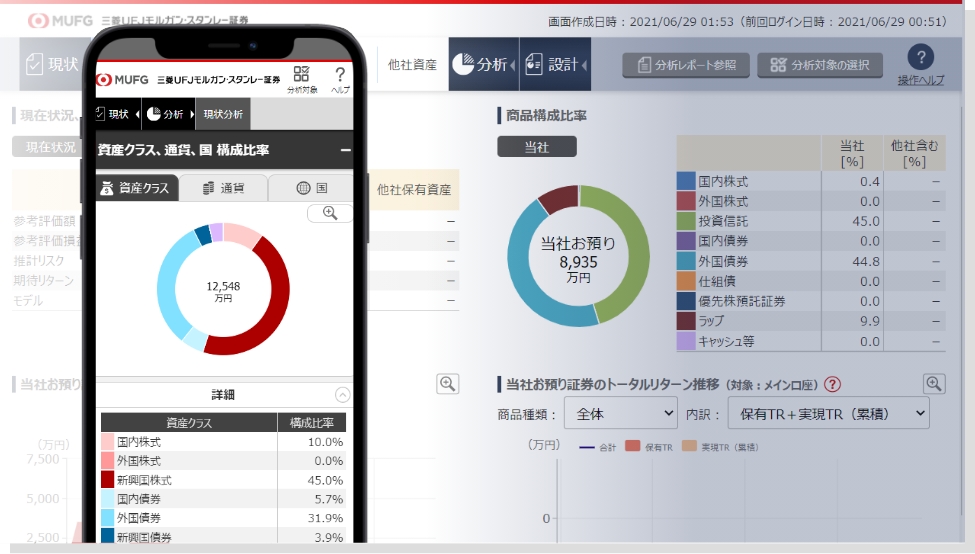Click the 0.4 value for 国内株式

coord(870,181)
